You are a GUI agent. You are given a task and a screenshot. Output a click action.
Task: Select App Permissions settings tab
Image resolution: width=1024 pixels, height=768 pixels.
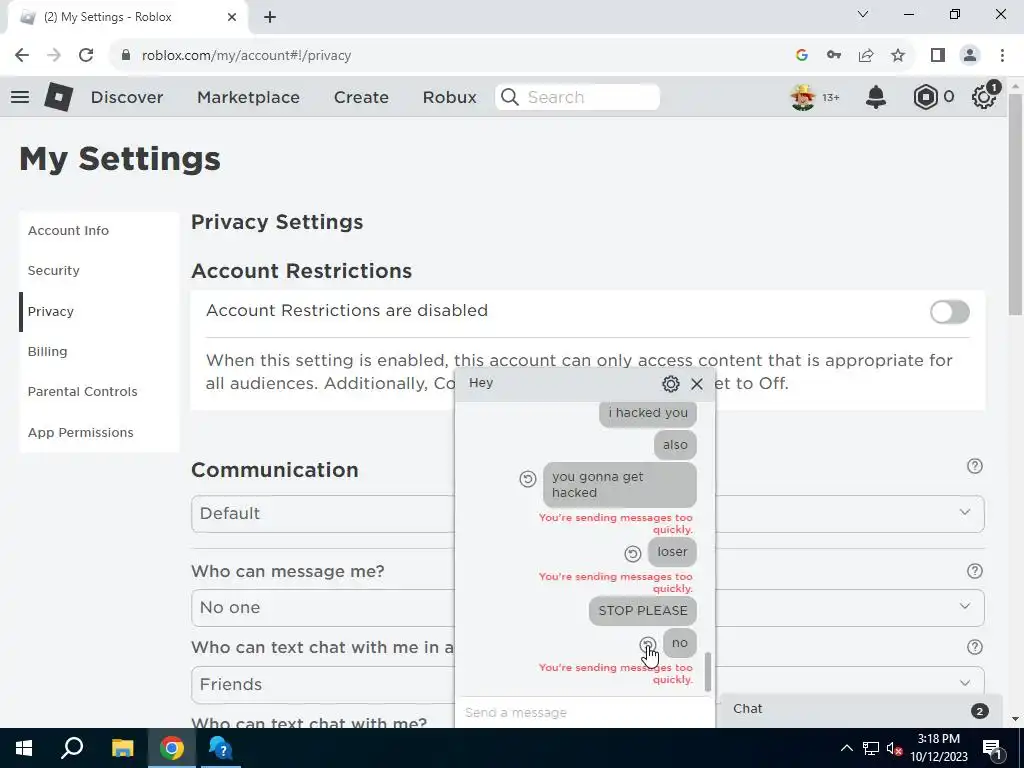coord(99,432)
